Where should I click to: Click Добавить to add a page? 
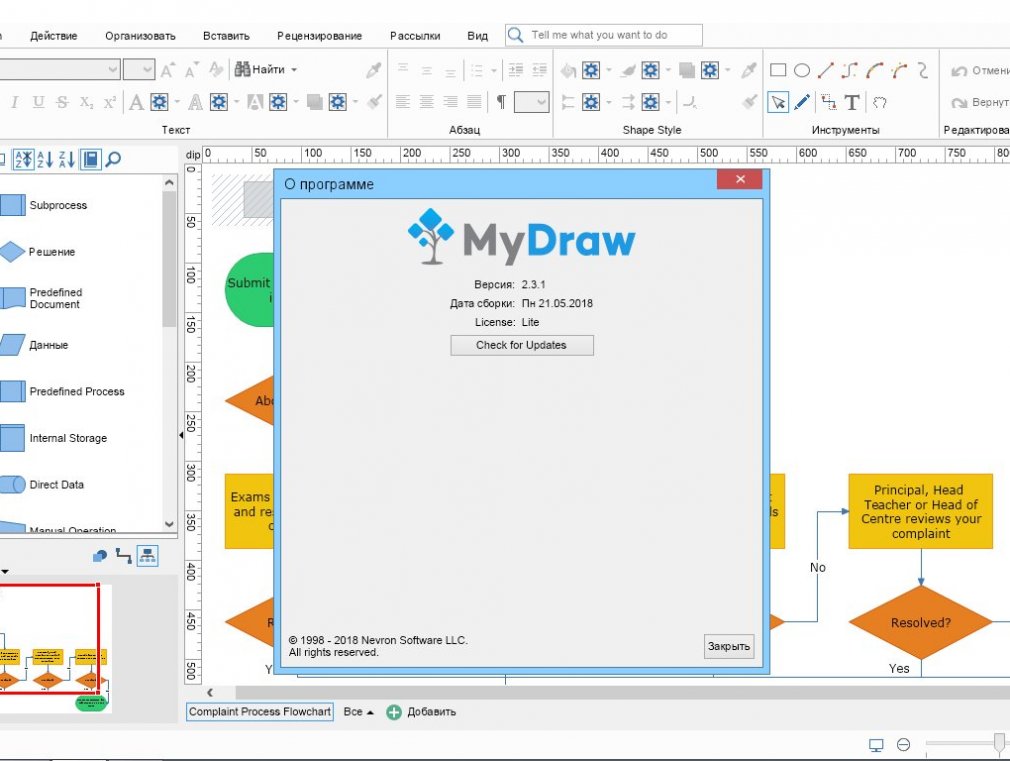tap(421, 712)
